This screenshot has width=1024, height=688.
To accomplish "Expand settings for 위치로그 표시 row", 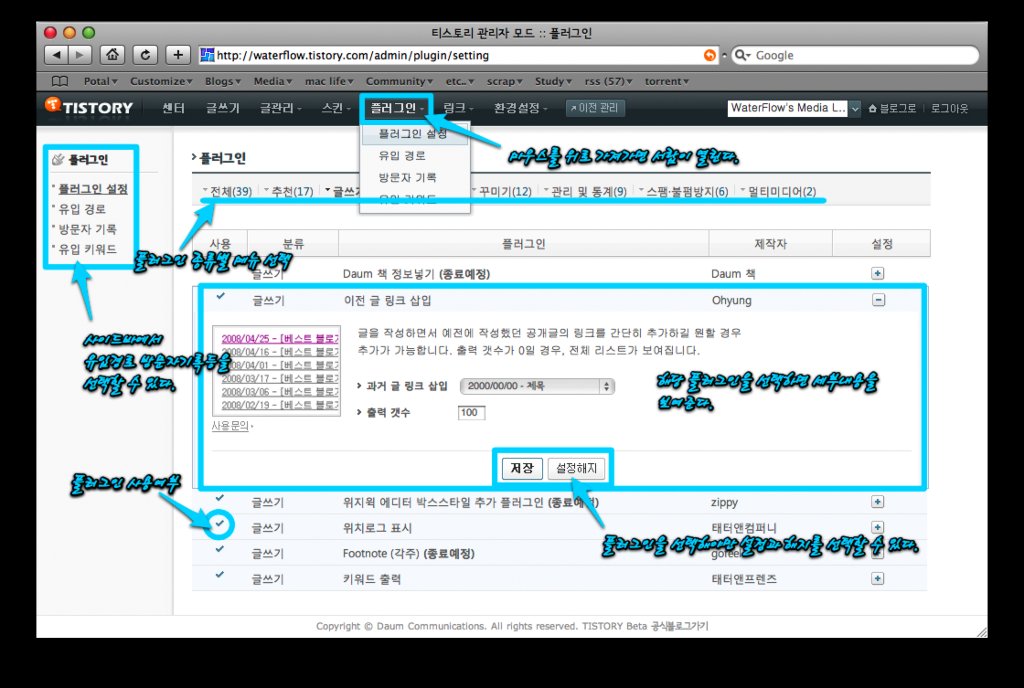I will pyautogui.click(x=878, y=527).
